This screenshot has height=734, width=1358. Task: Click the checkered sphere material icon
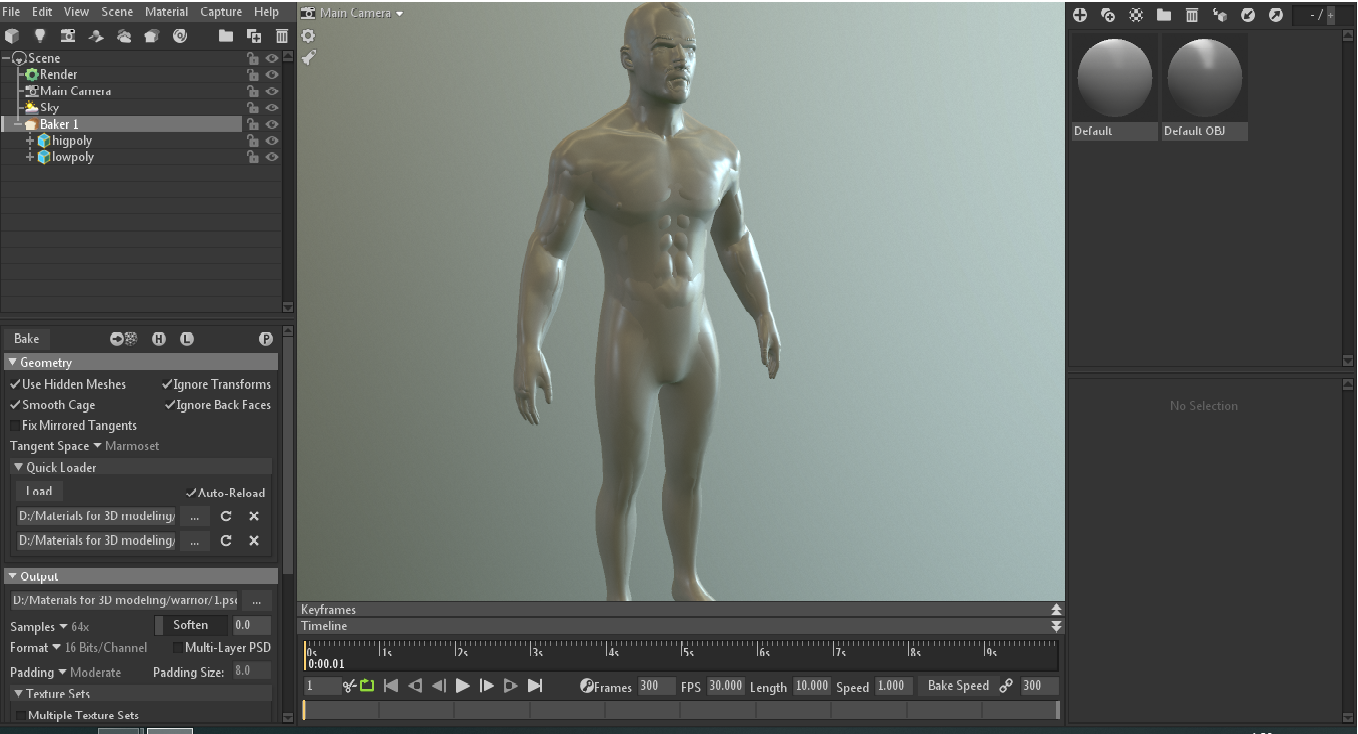[1136, 15]
